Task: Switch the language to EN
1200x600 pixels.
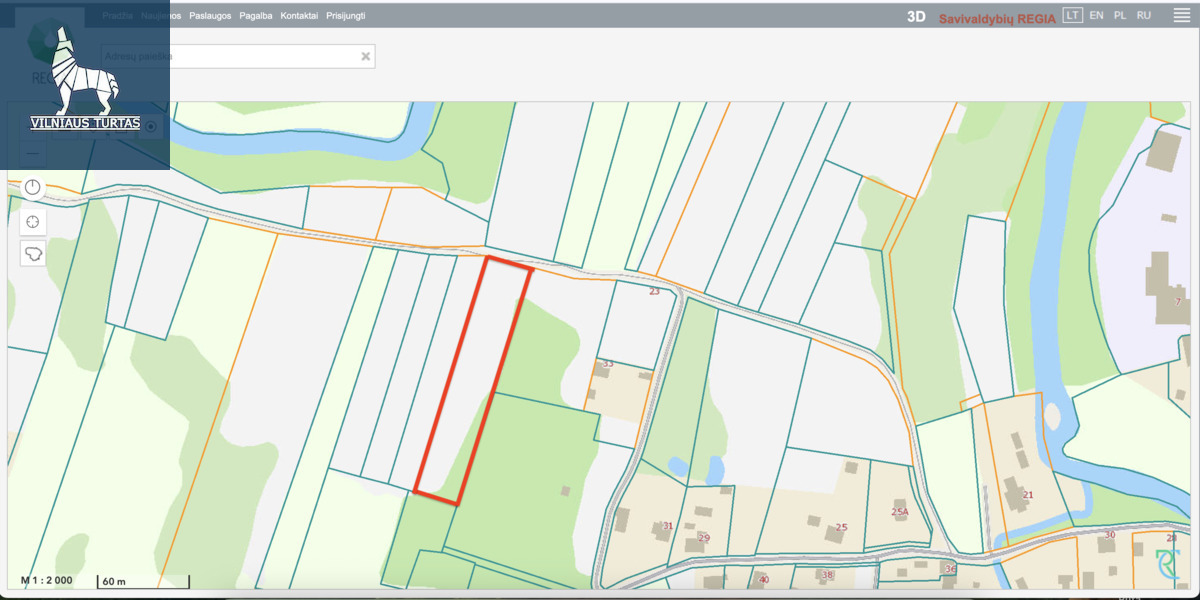Action: pos(1097,16)
